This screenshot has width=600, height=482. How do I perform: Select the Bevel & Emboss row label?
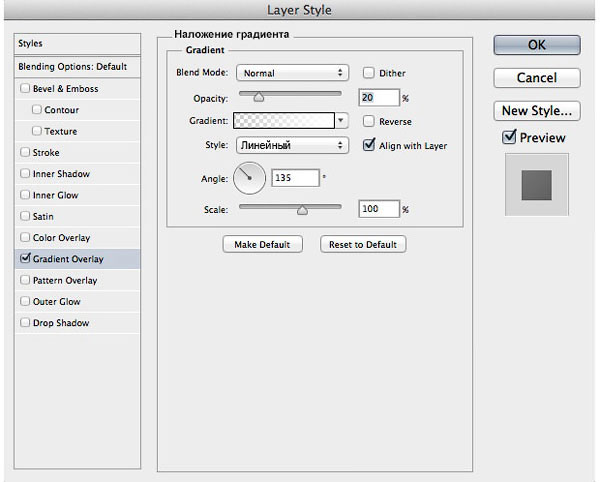click(65, 89)
